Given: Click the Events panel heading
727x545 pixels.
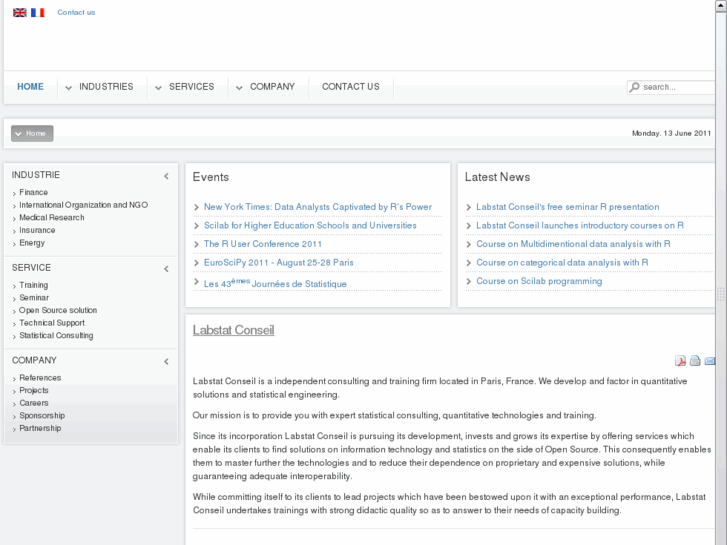Looking at the screenshot, I should (x=210, y=177).
